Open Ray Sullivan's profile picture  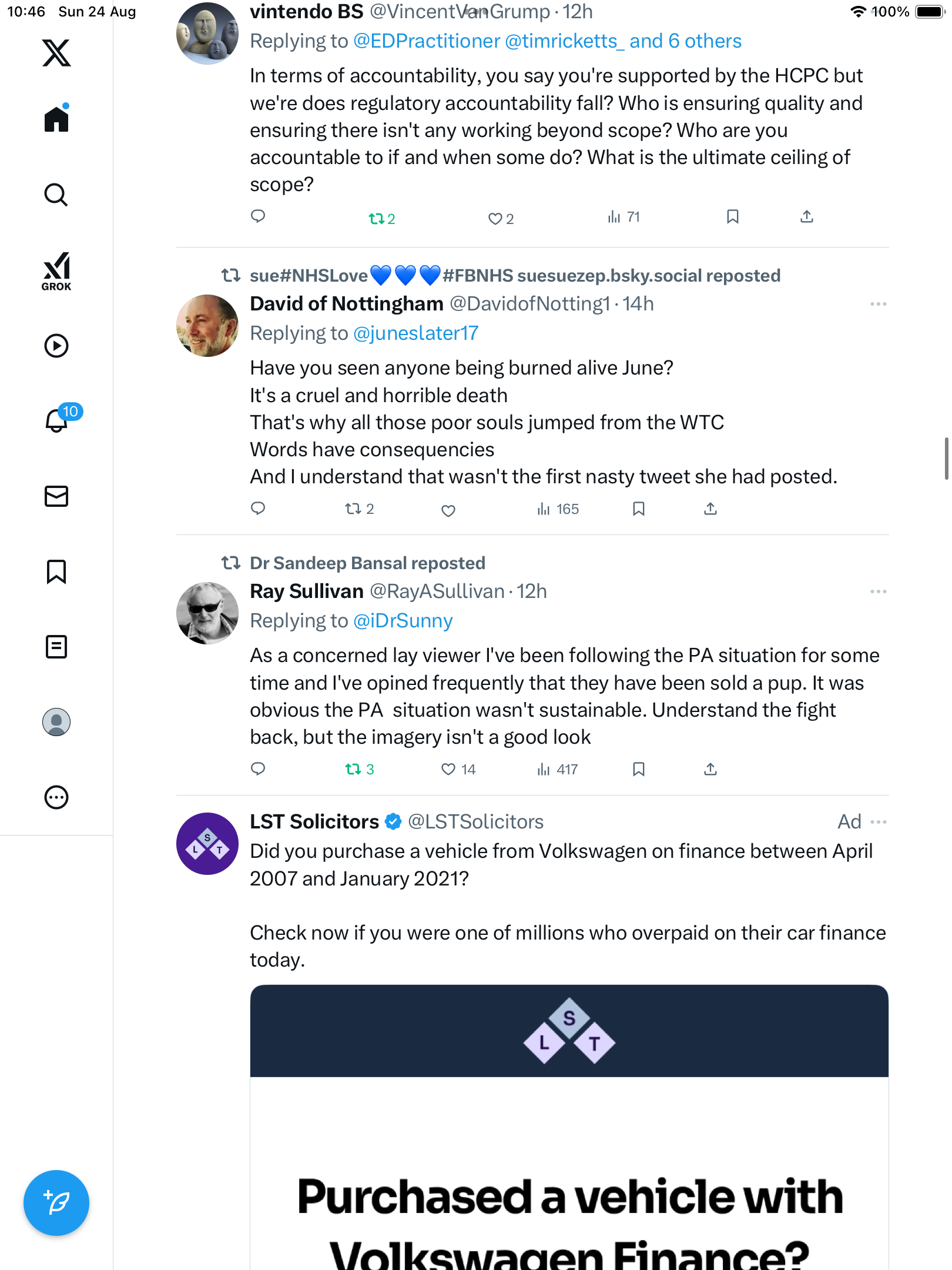tap(207, 613)
